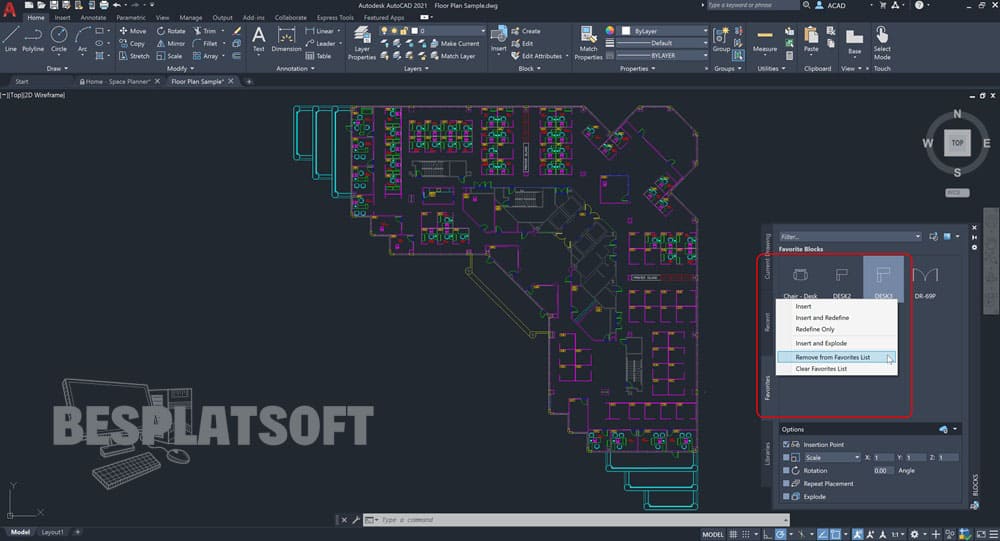The height and width of the screenshot is (541, 1000).
Task: Enable the Repeat Placement checkbox
Action: pyautogui.click(x=788, y=483)
